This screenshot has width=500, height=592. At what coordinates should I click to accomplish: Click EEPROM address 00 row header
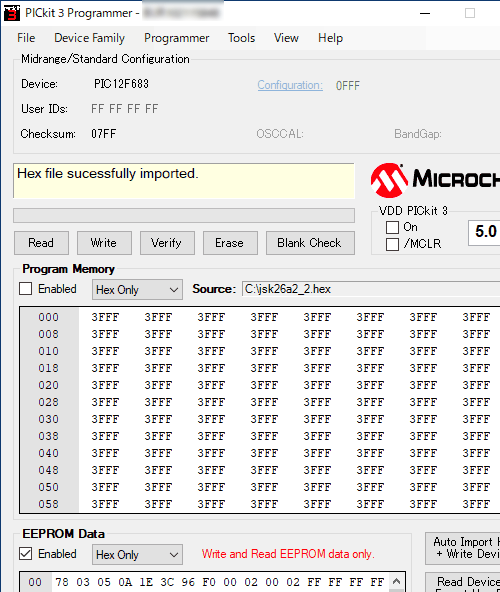pyautogui.click(x=35, y=582)
